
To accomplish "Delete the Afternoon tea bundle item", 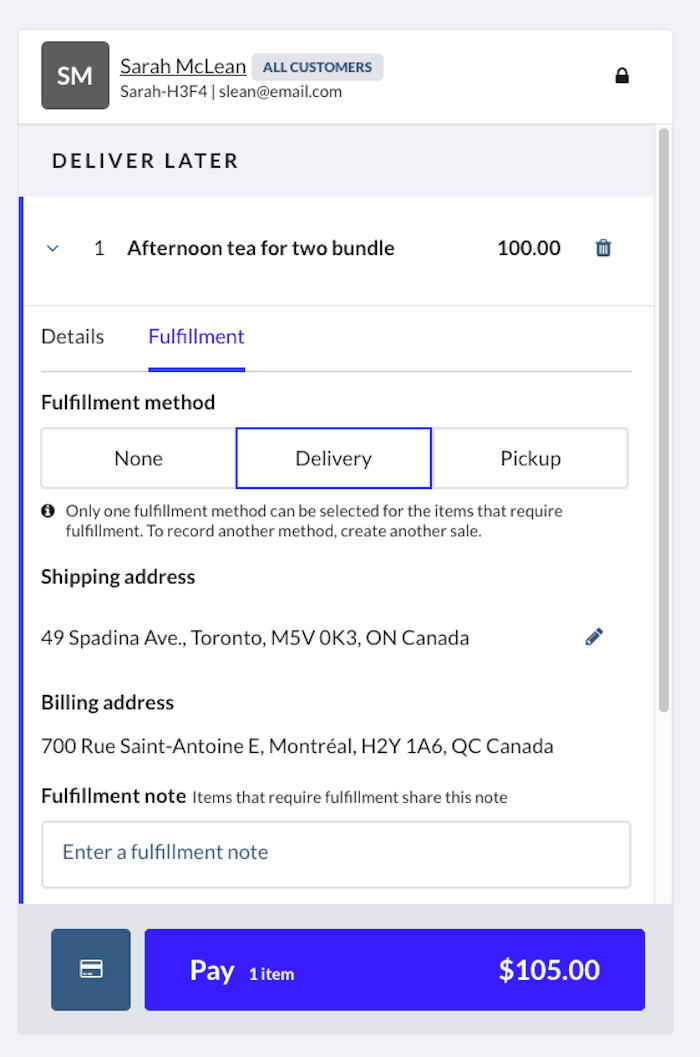I will click(603, 248).
